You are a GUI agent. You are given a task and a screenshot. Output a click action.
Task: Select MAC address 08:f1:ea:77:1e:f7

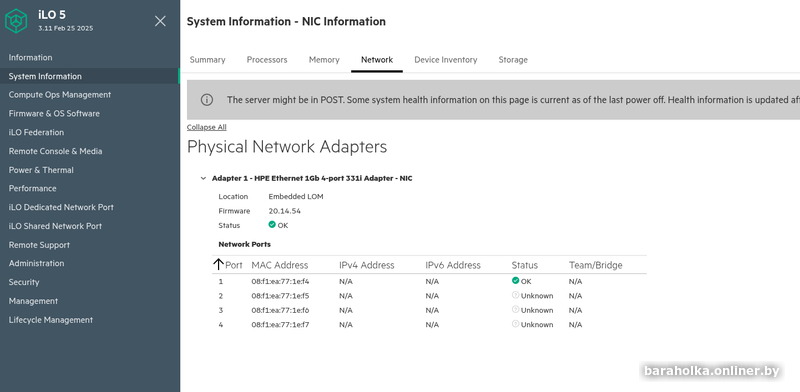(280, 324)
